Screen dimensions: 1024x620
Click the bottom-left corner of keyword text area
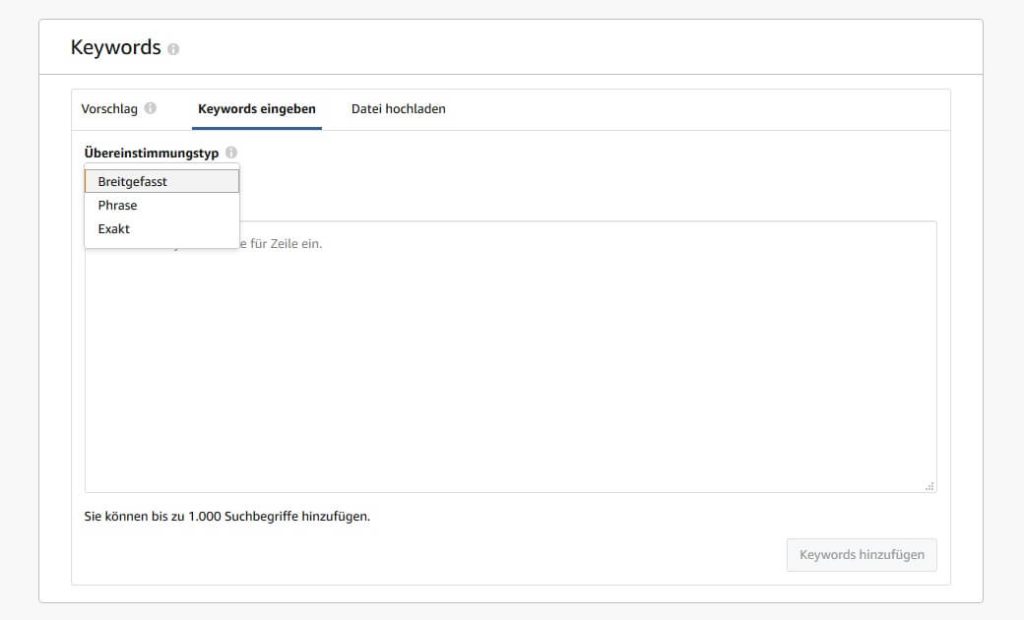click(x=90, y=487)
